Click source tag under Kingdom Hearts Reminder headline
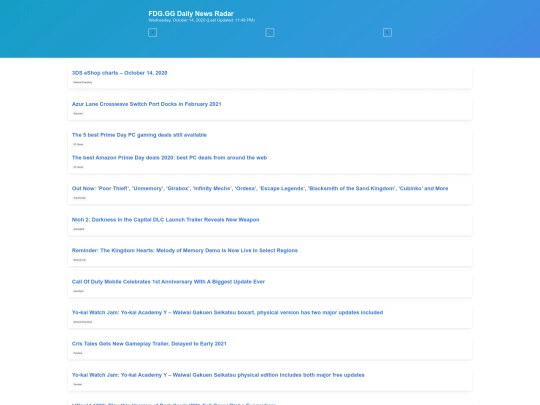This screenshot has height=405, width=540. tap(80, 260)
